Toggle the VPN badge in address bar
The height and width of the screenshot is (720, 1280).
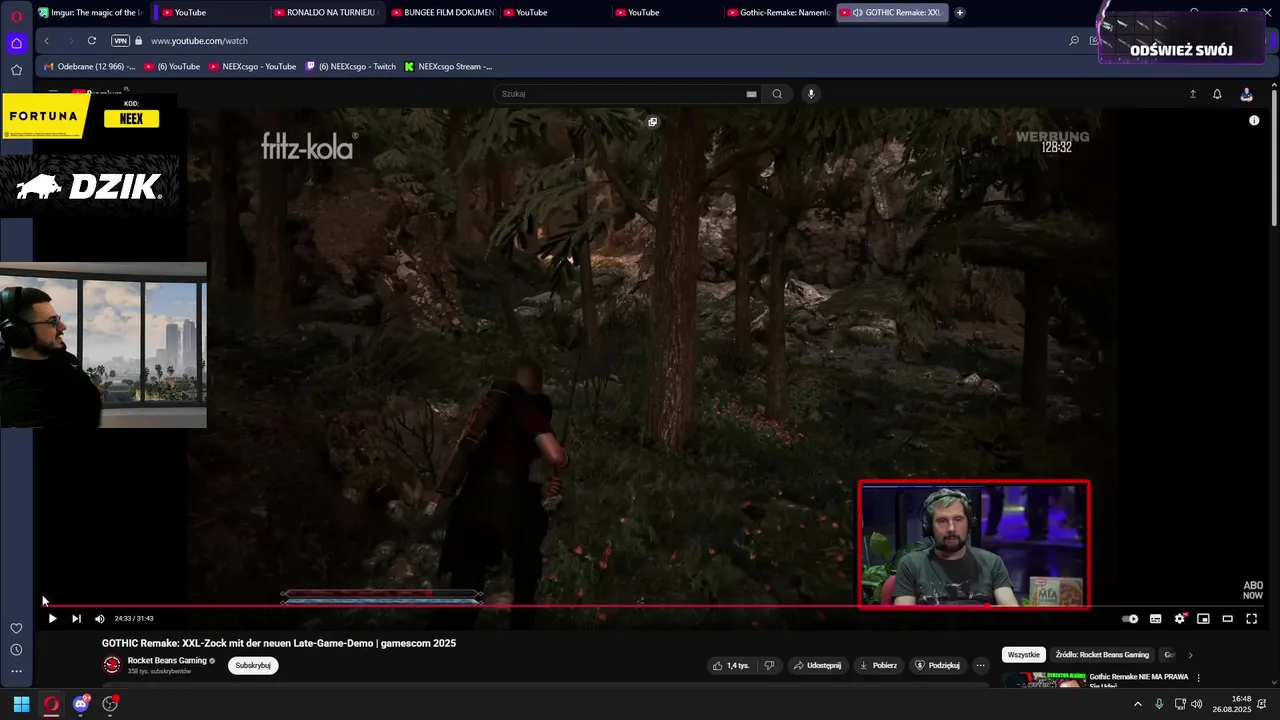coord(120,41)
